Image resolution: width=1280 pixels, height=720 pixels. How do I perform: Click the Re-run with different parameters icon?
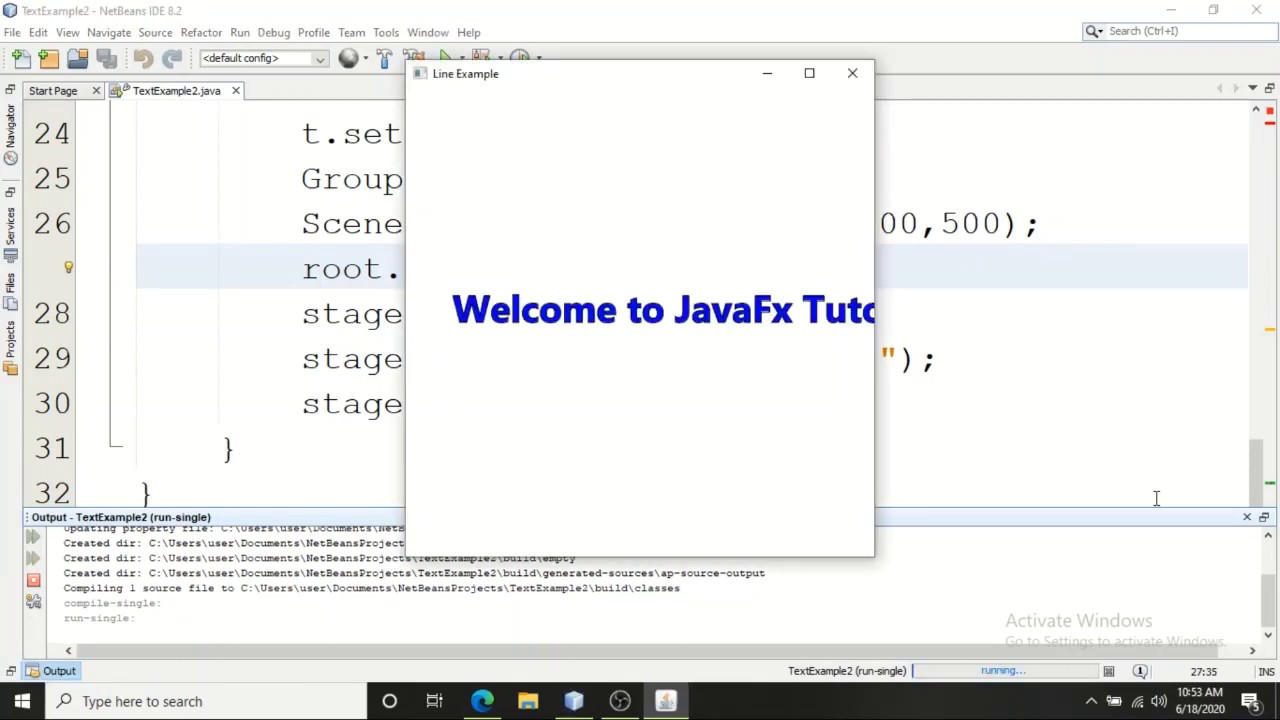click(x=33, y=559)
